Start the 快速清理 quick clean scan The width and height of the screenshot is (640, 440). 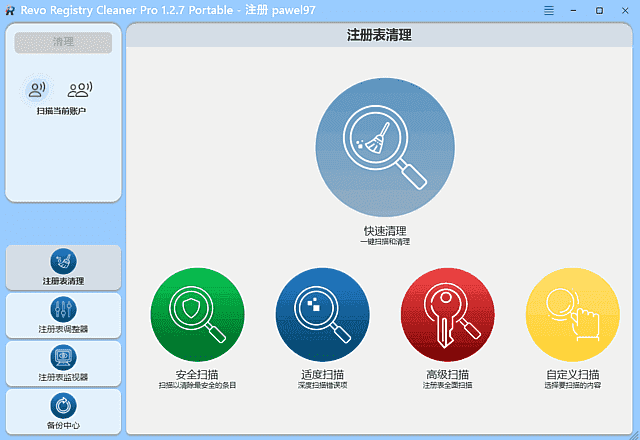tap(385, 147)
